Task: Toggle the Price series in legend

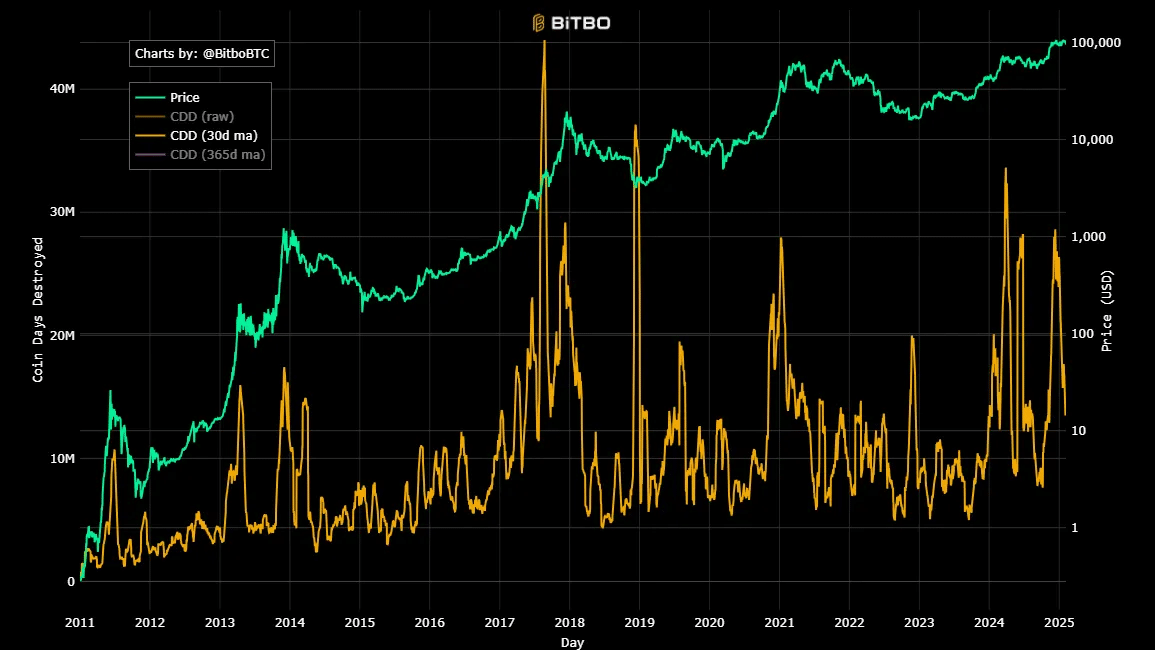Action: pyautogui.click(x=184, y=97)
